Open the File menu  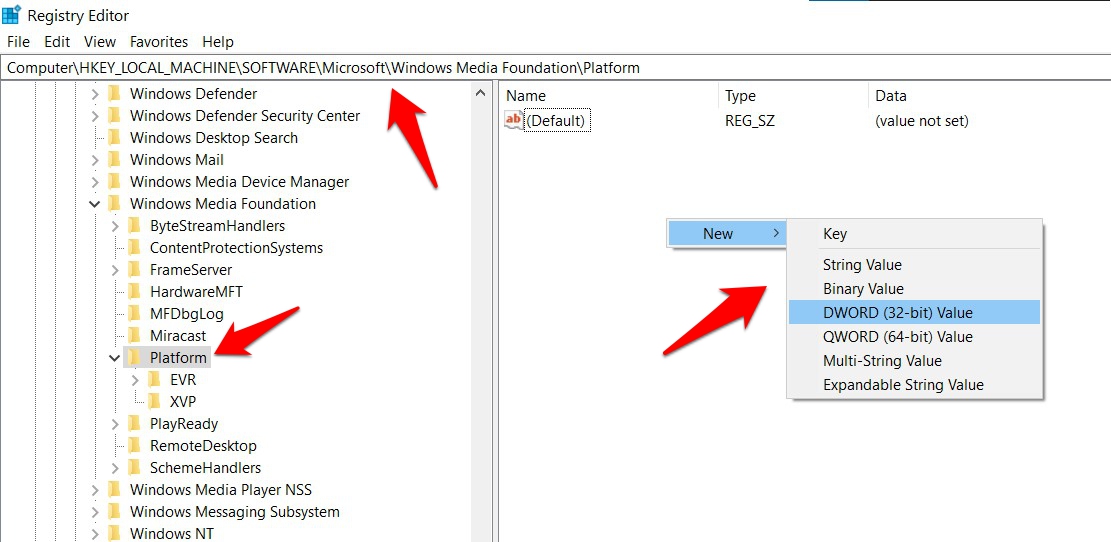pos(18,42)
